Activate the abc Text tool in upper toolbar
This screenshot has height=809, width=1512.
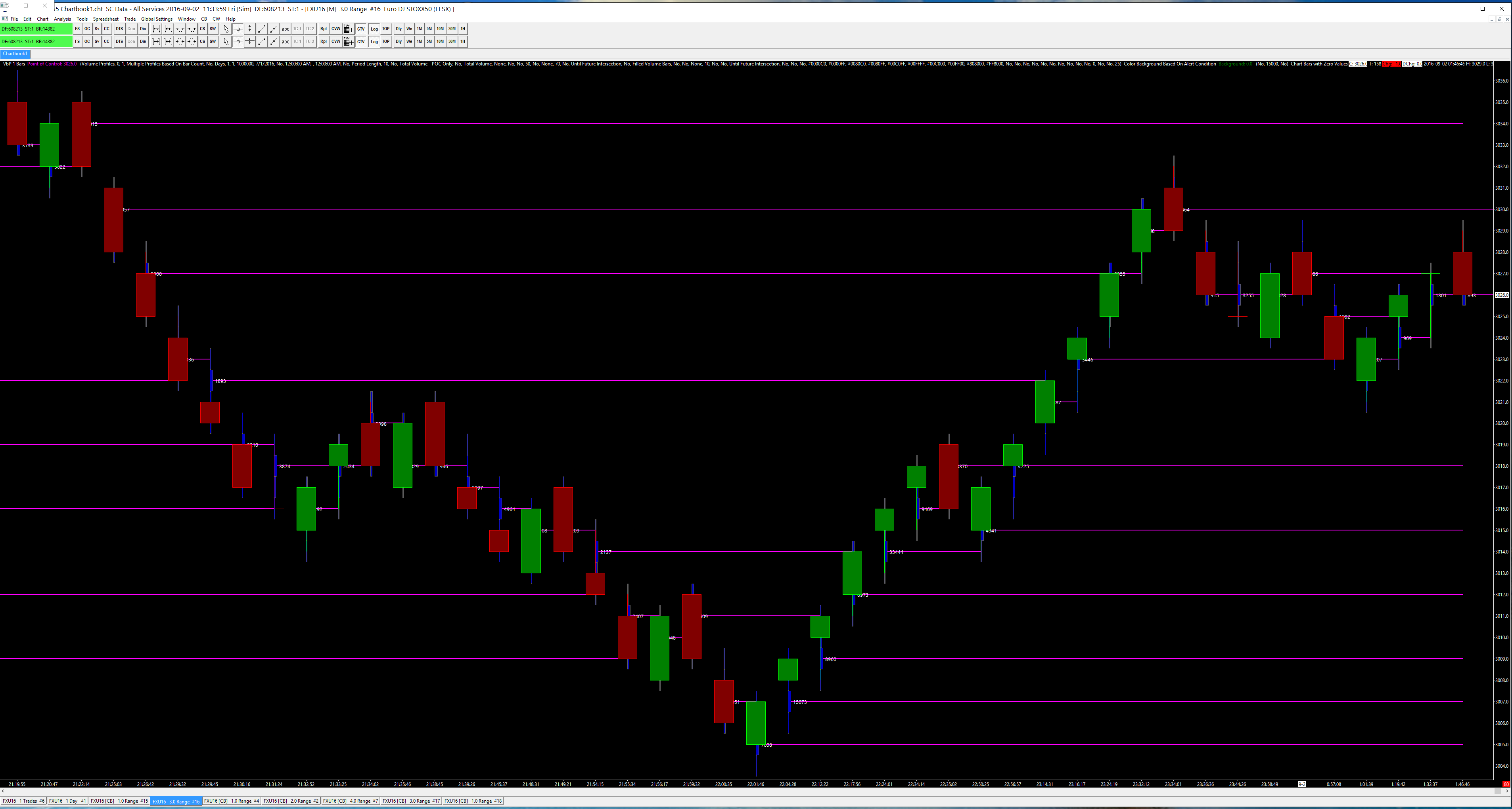[x=285, y=29]
